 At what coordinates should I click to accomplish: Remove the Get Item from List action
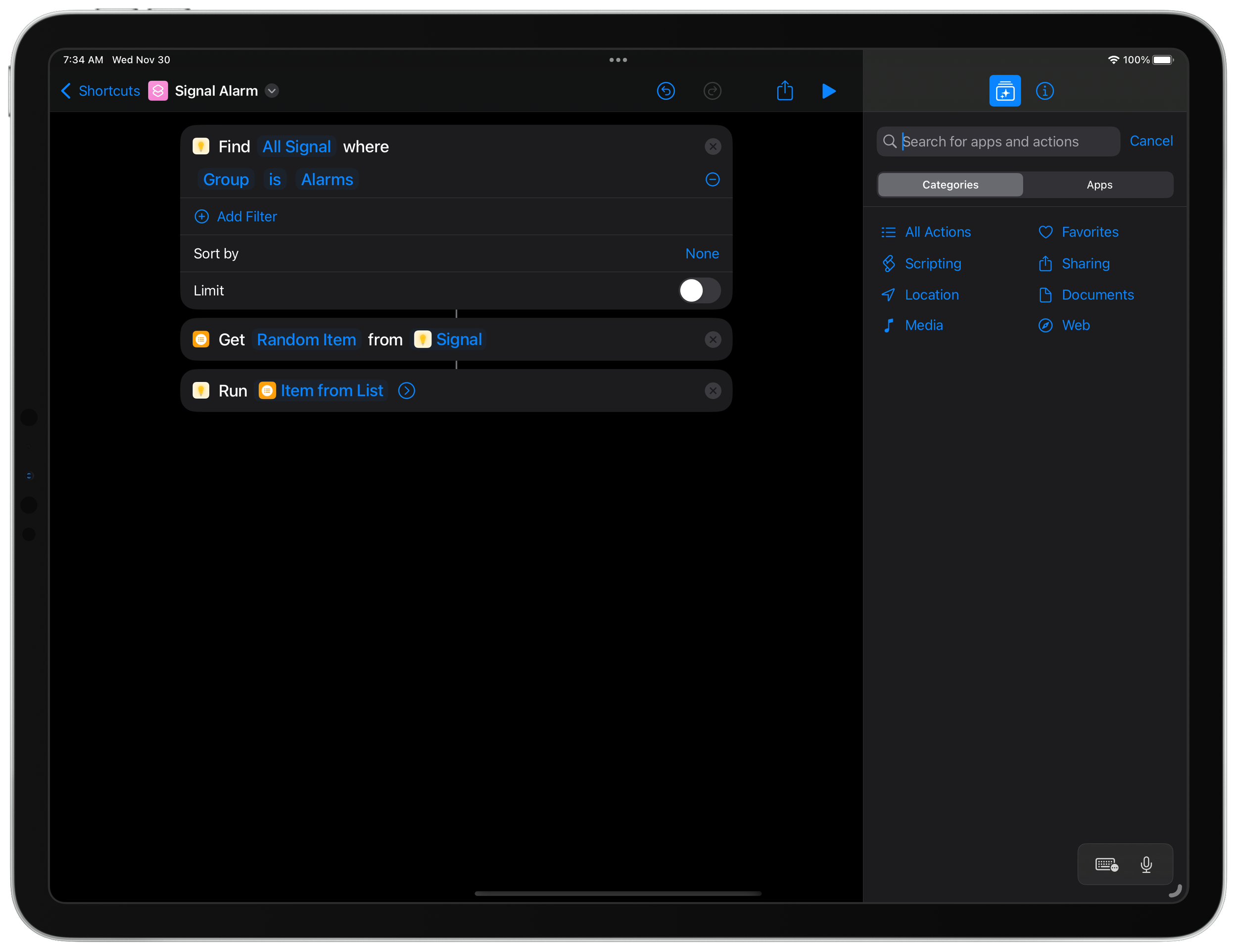713,339
